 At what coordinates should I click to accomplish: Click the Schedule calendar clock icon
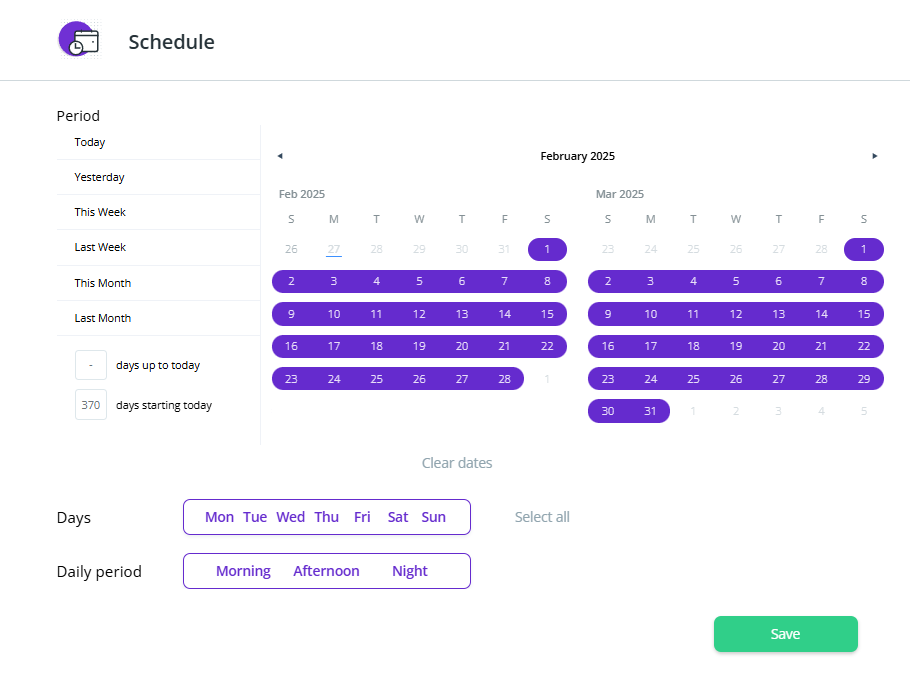79,41
